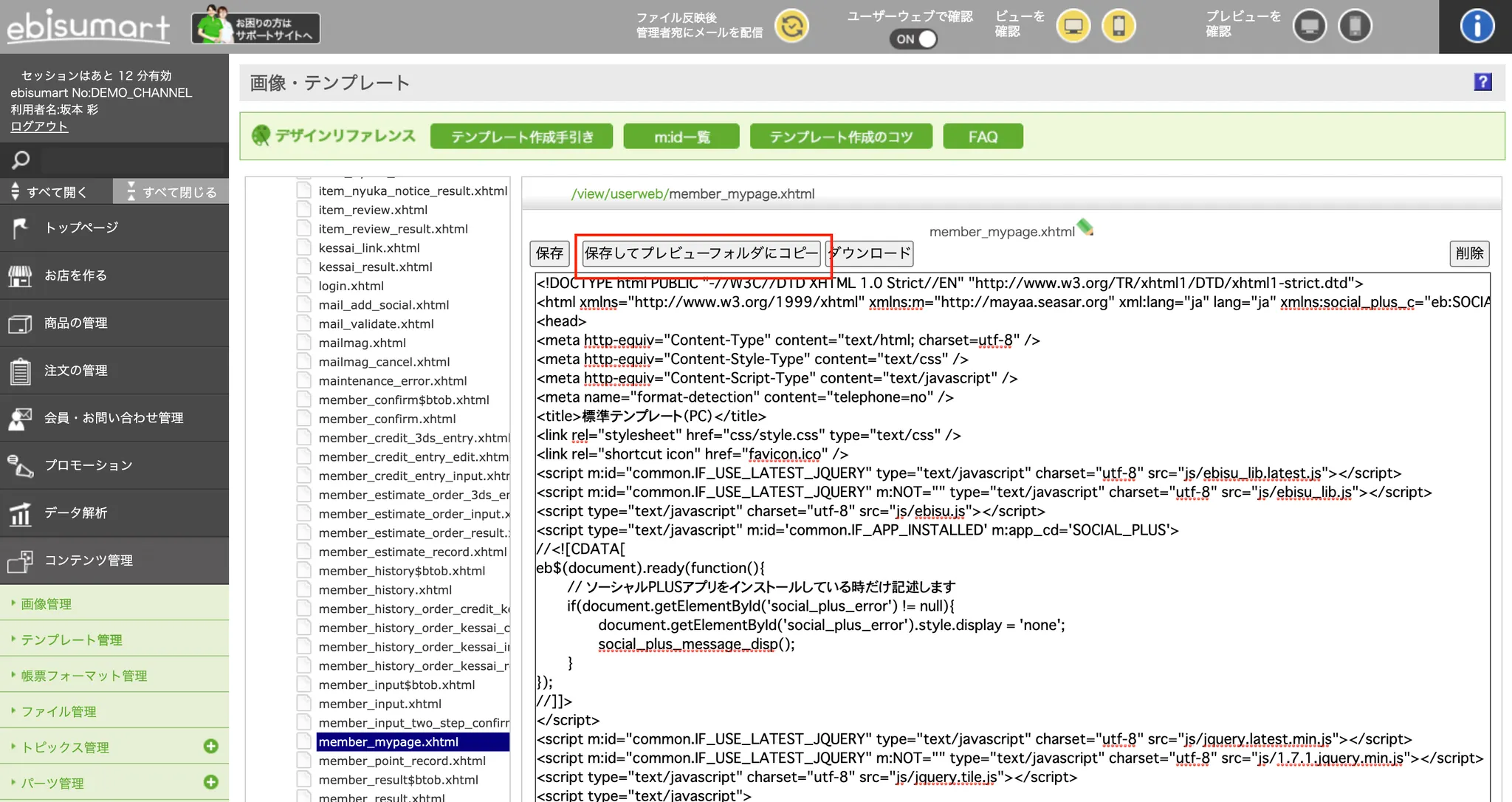Open smartphone view check icon
The image size is (1512, 802).
click(x=1118, y=27)
